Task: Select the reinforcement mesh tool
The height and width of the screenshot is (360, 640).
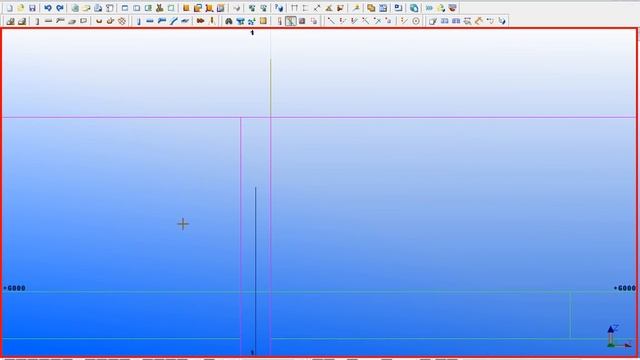Action: point(122,21)
